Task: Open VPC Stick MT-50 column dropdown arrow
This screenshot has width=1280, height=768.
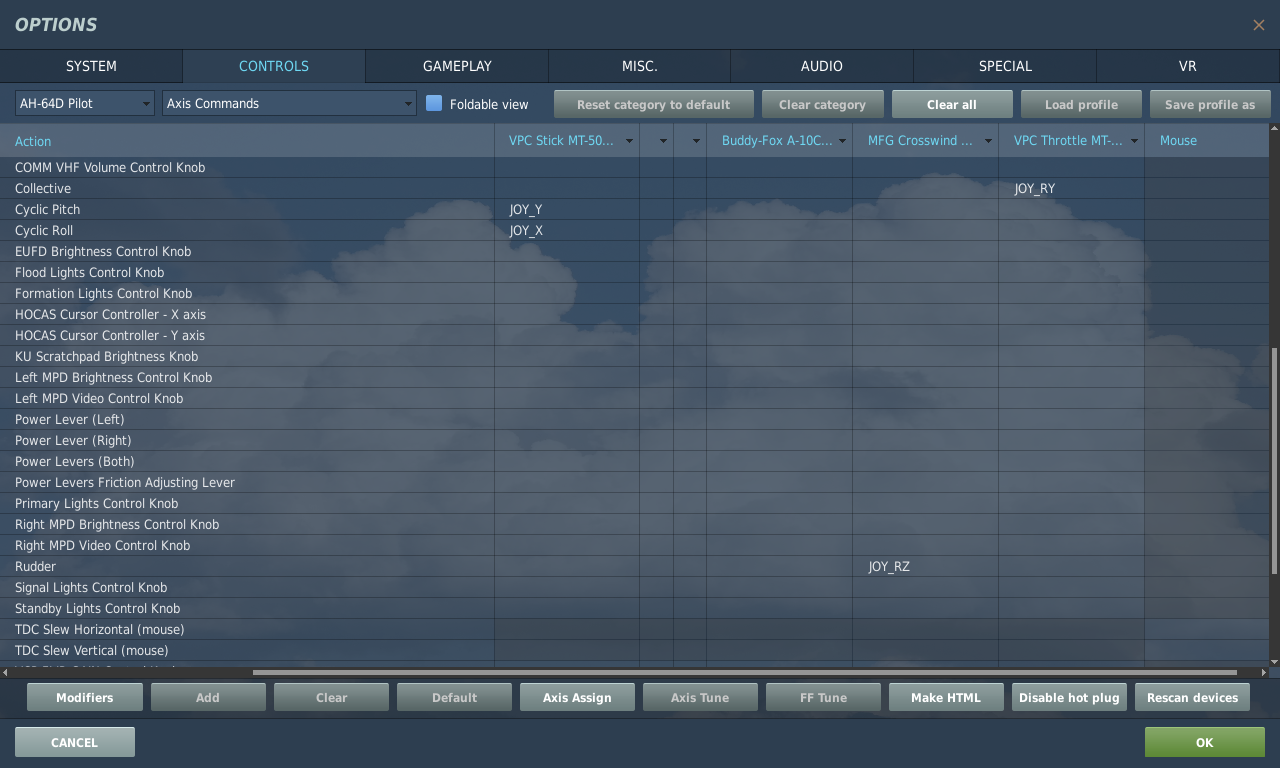Action: pos(629,141)
